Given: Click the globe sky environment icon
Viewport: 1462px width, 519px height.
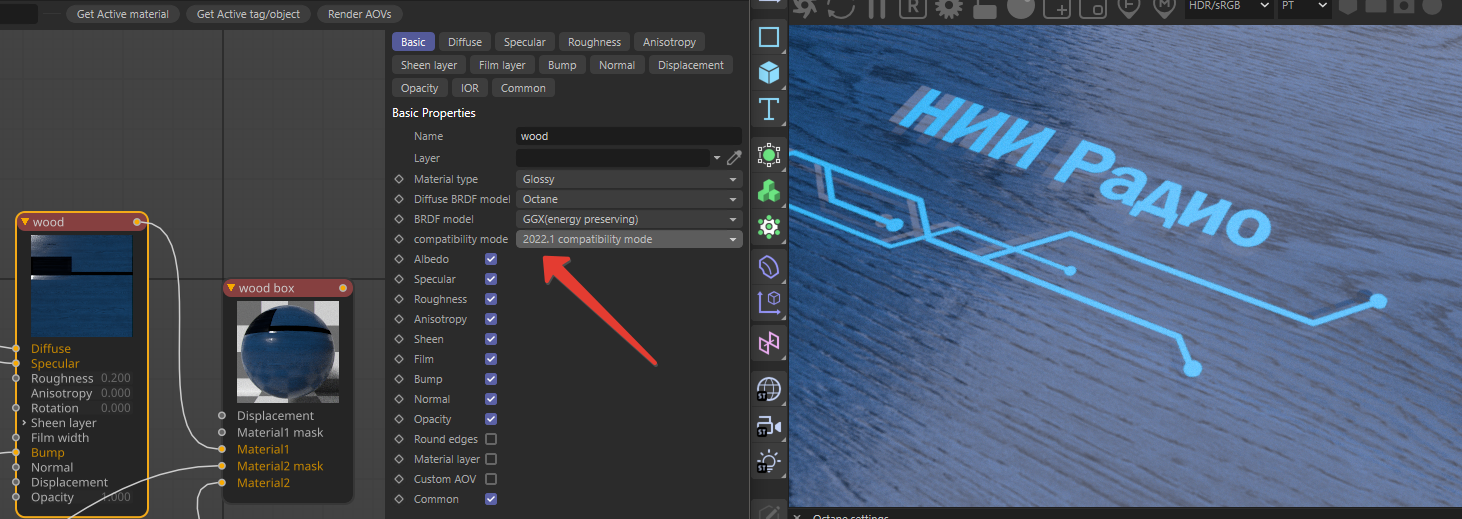Looking at the screenshot, I should pos(768,389).
